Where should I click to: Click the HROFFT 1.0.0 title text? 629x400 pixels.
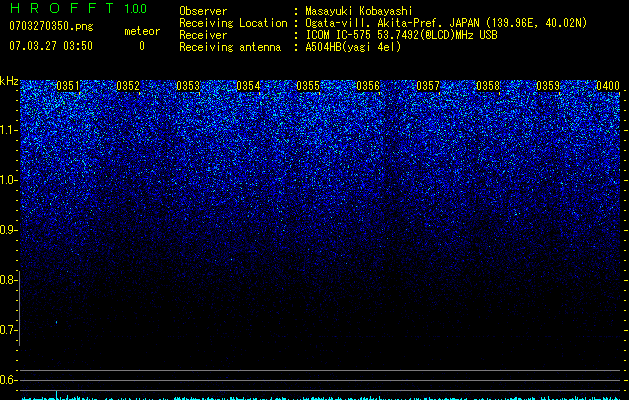tap(78, 8)
